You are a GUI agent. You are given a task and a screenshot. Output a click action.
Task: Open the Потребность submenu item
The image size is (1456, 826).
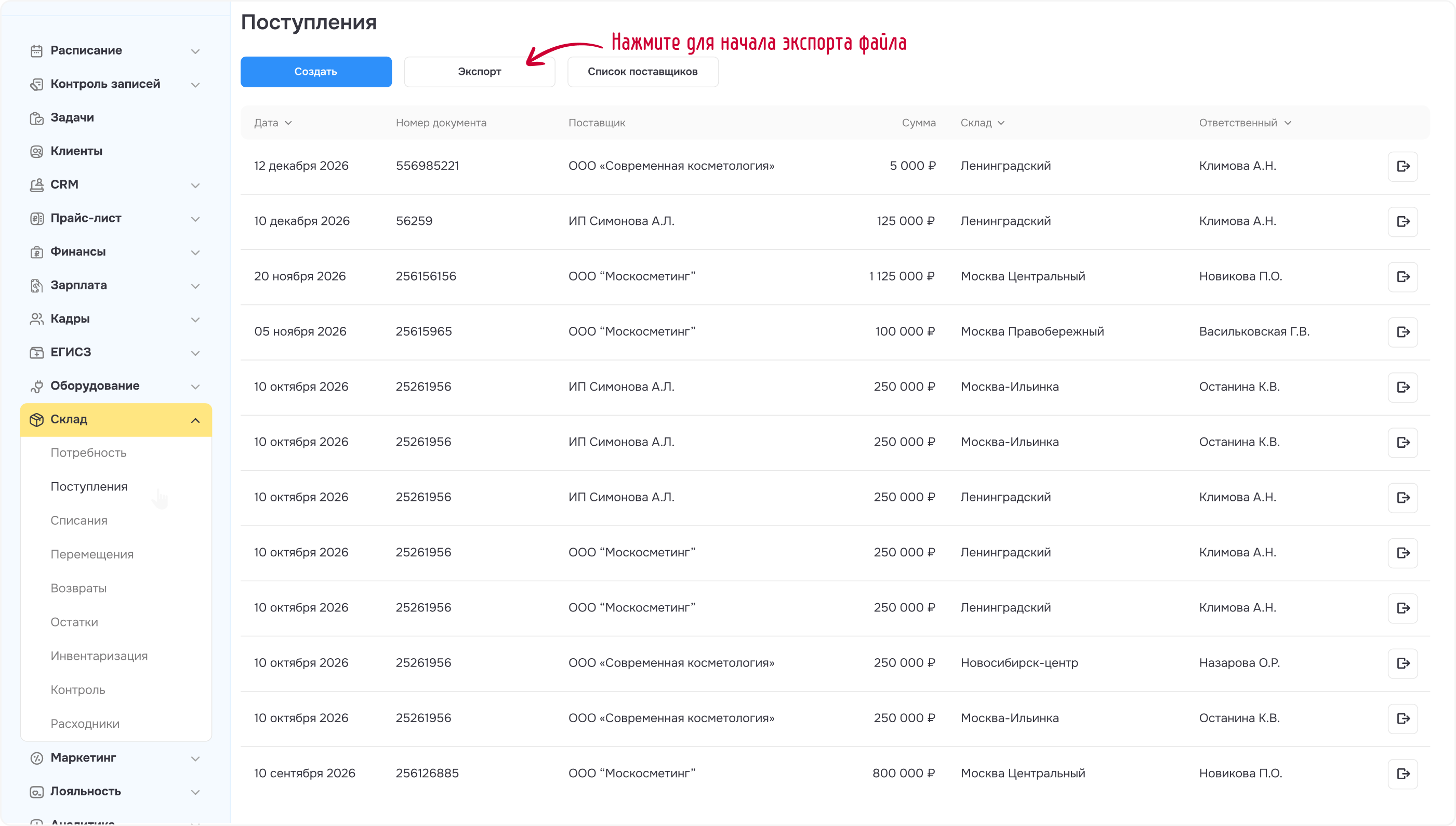coord(88,452)
